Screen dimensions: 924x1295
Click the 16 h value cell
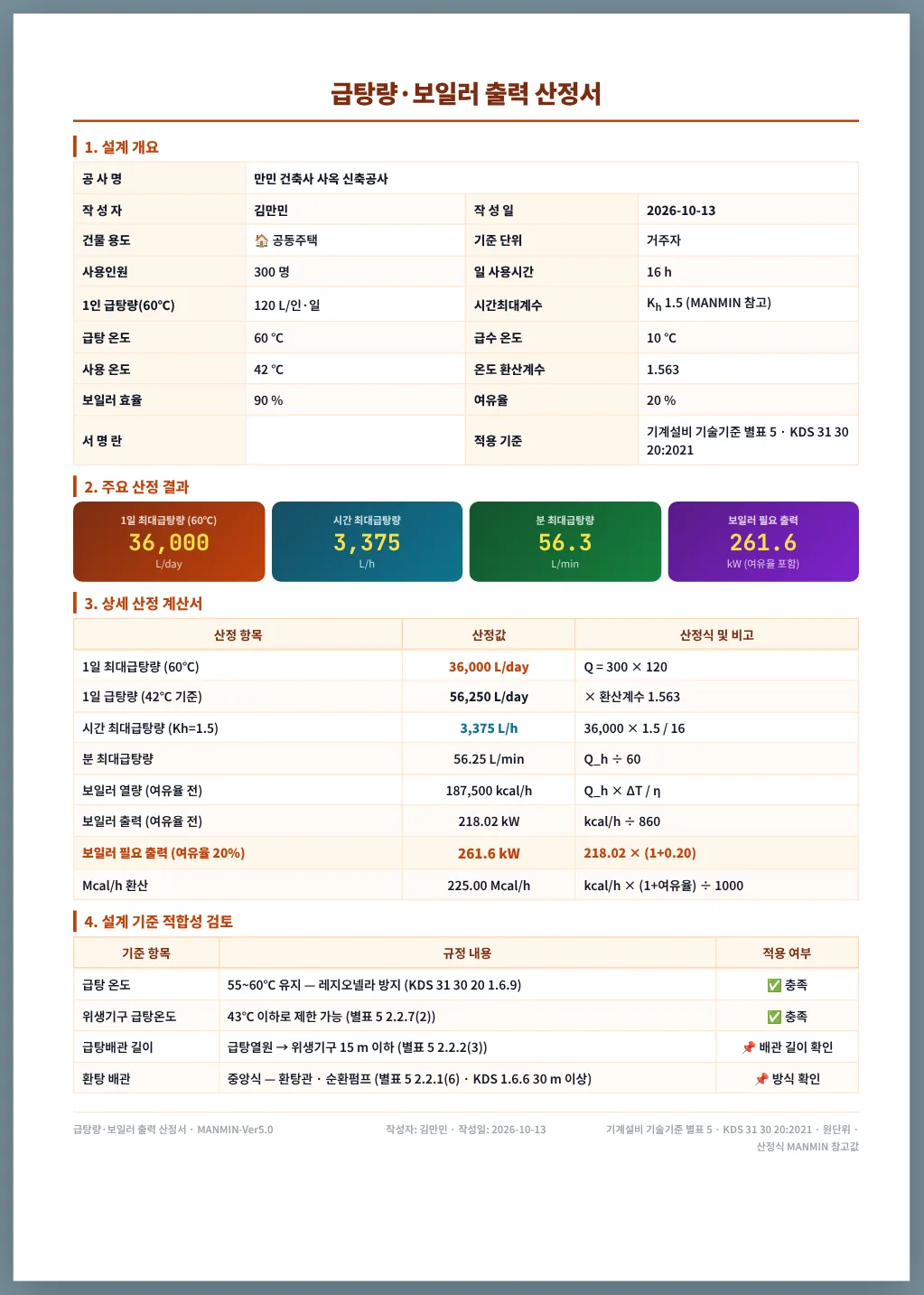748,271
